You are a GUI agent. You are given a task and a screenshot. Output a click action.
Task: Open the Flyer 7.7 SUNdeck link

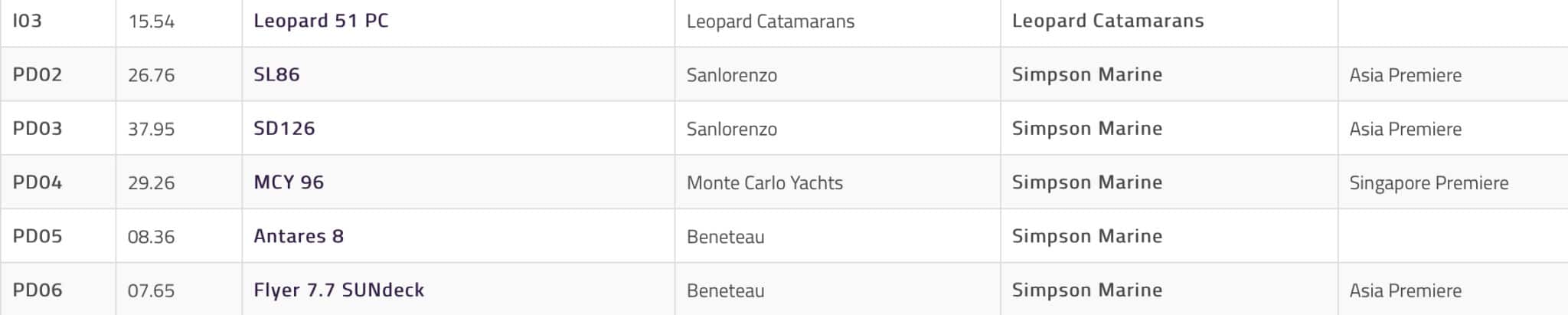click(x=338, y=290)
